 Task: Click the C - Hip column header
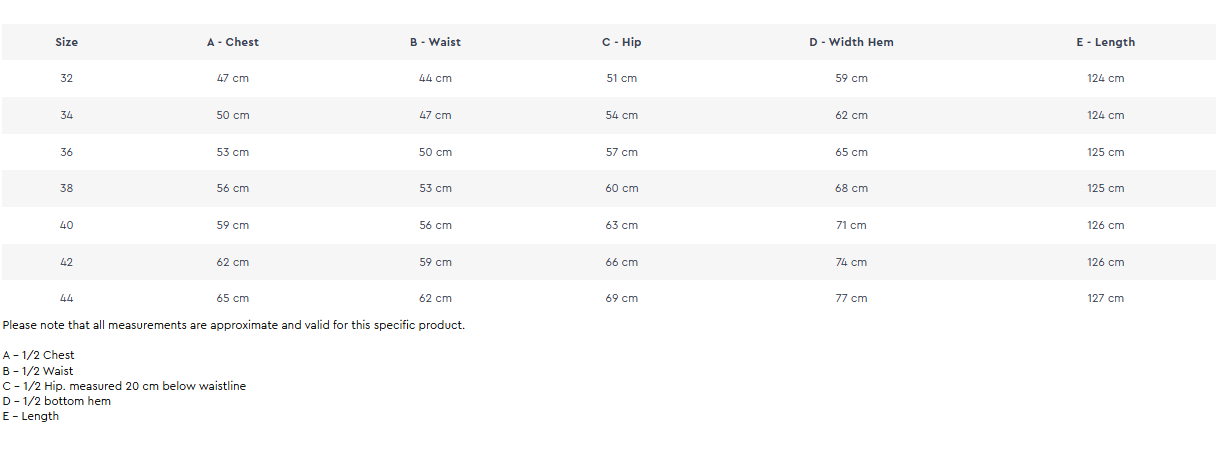click(621, 42)
